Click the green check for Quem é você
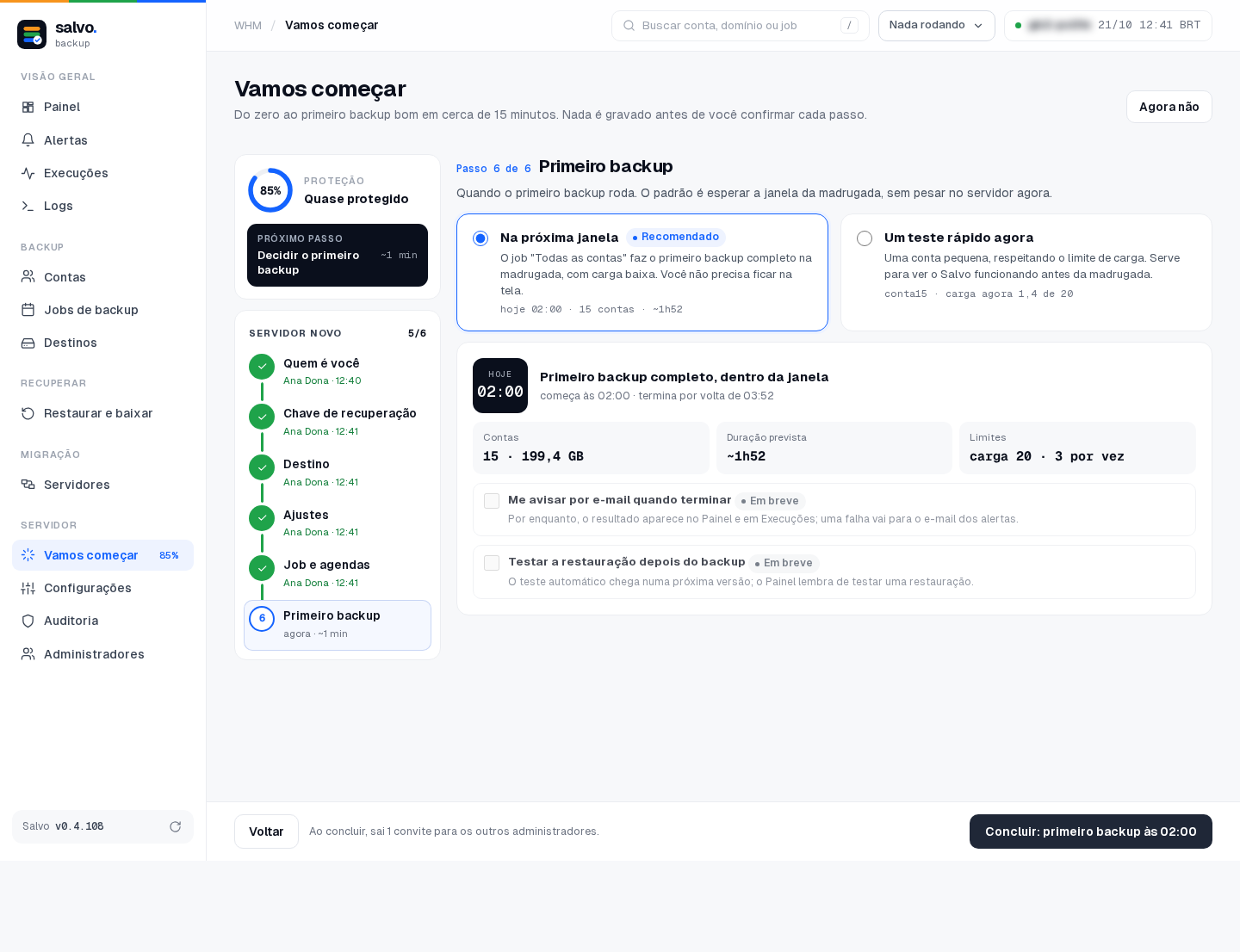 [262, 367]
